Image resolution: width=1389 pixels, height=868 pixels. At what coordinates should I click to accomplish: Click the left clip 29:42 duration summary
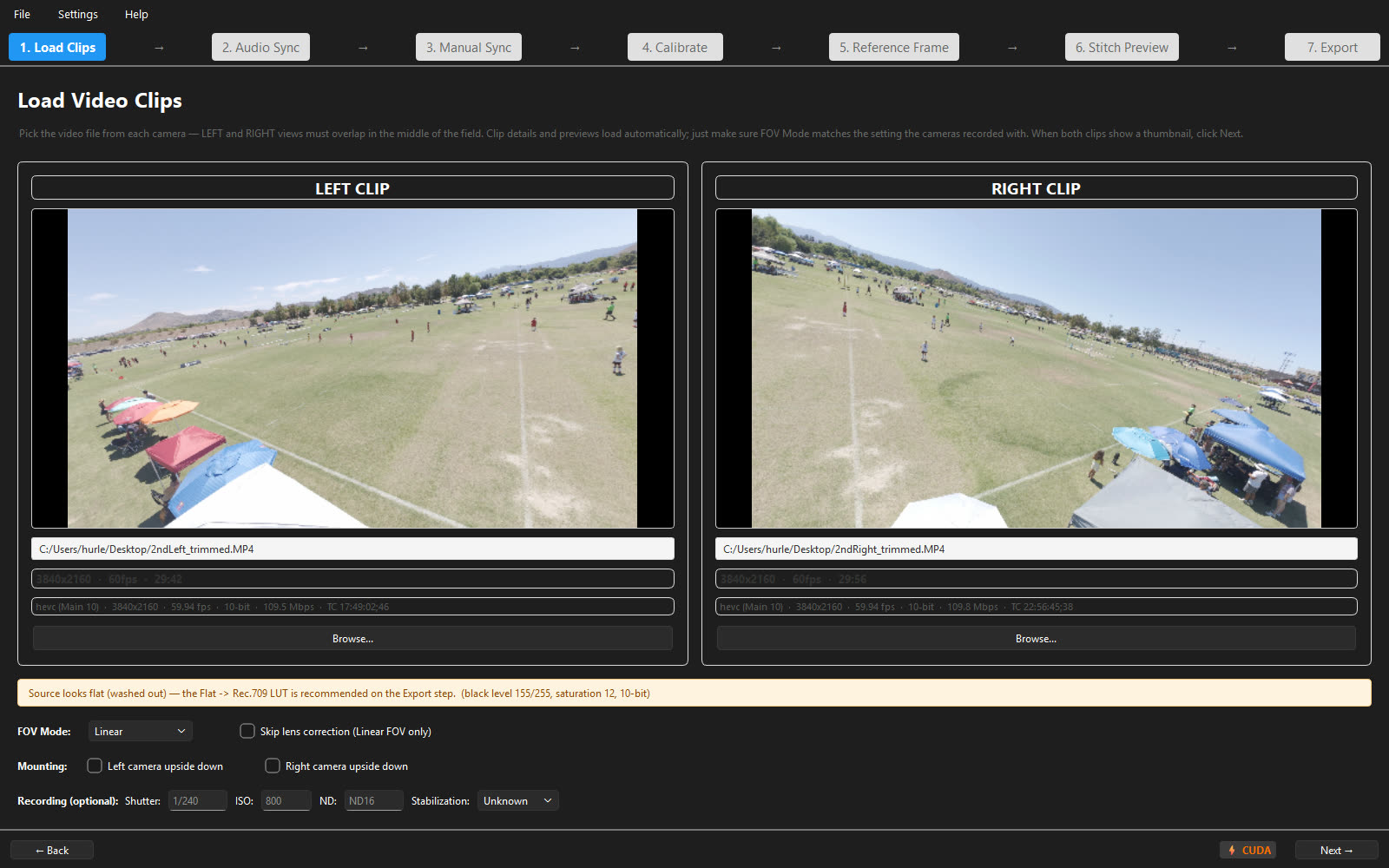point(352,579)
